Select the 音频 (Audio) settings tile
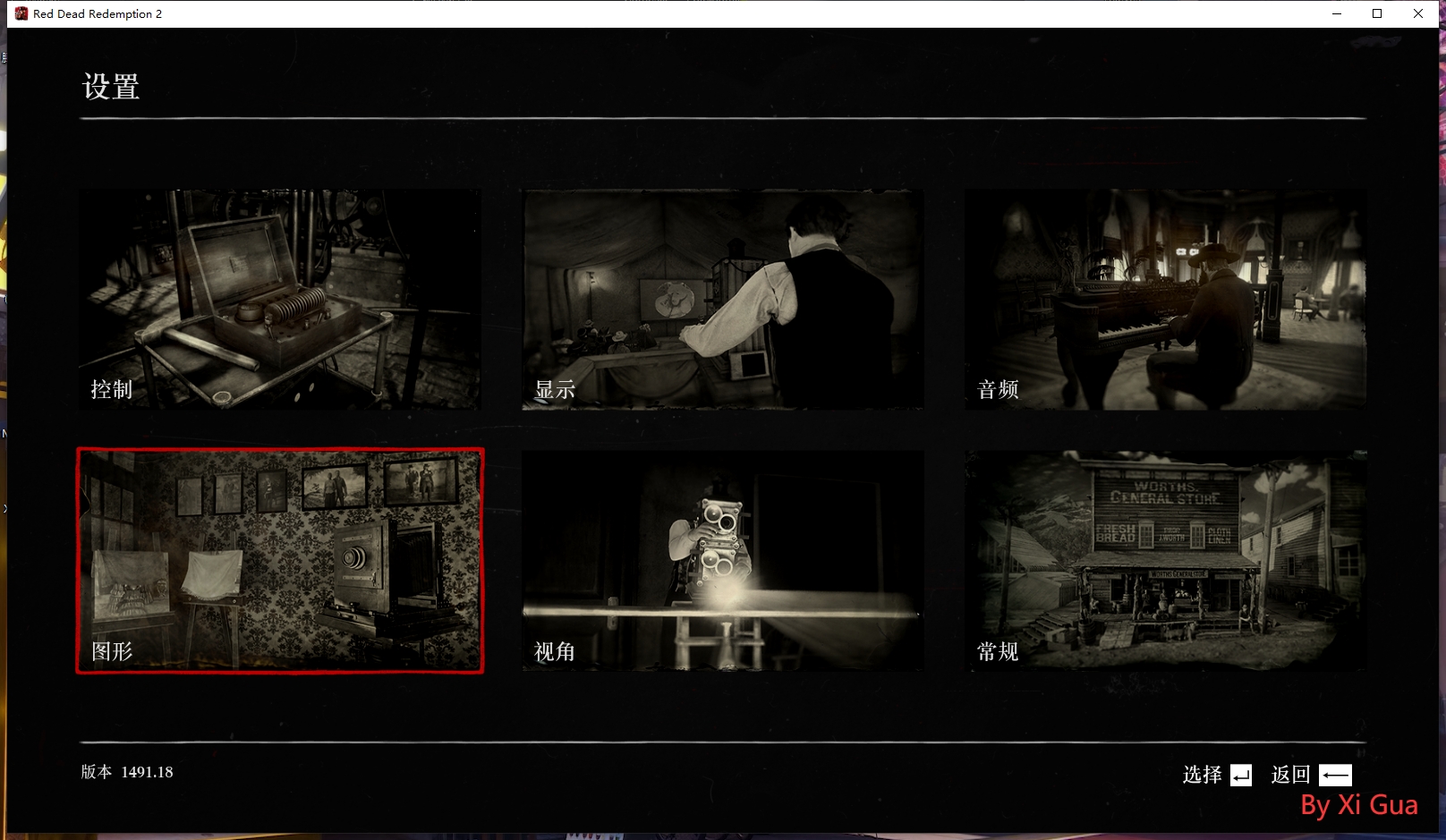Viewport: 1446px width, 840px height. tap(1165, 300)
